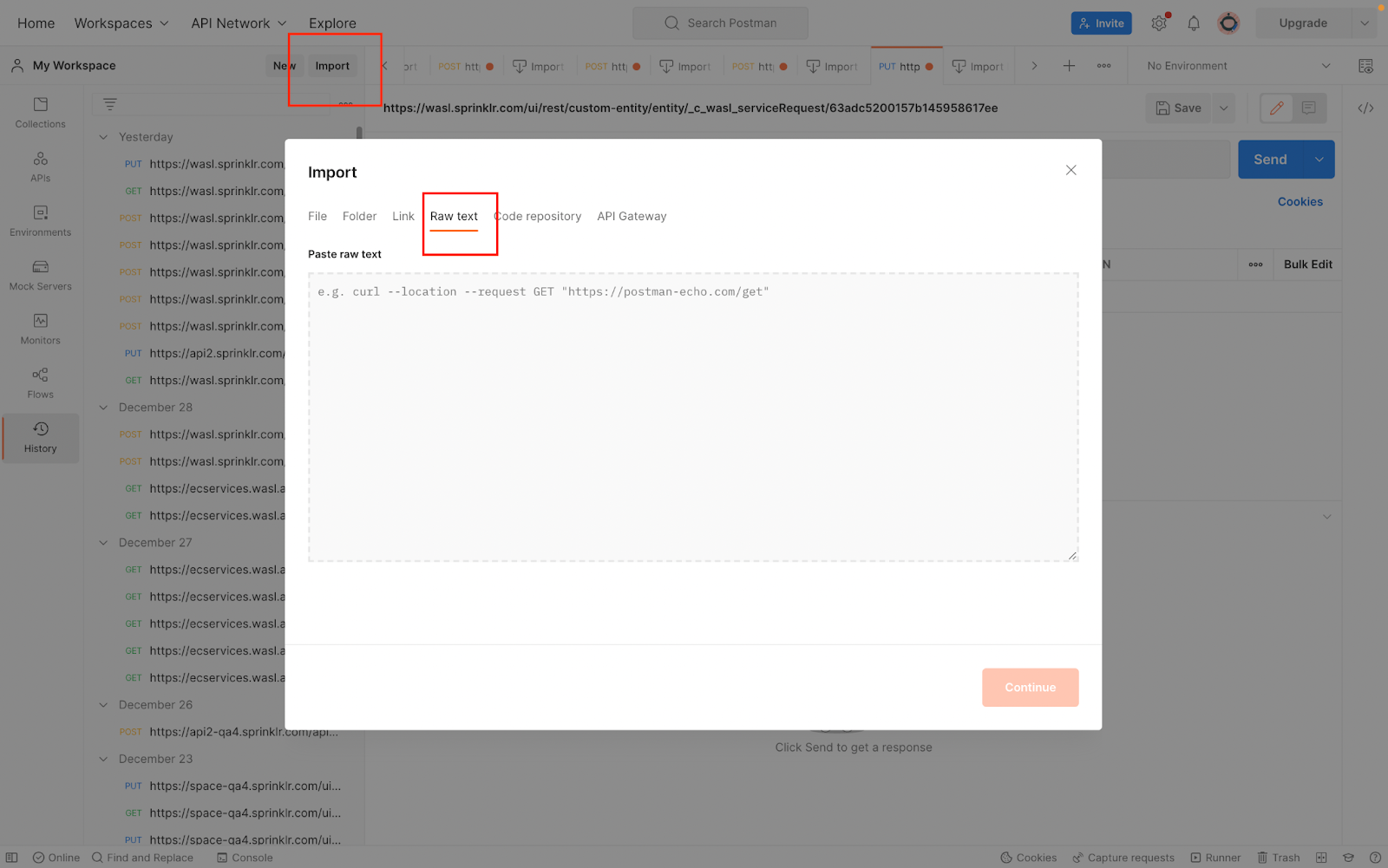Collapse the December 26 history group
This screenshot has height=868, width=1388.
click(103, 705)
